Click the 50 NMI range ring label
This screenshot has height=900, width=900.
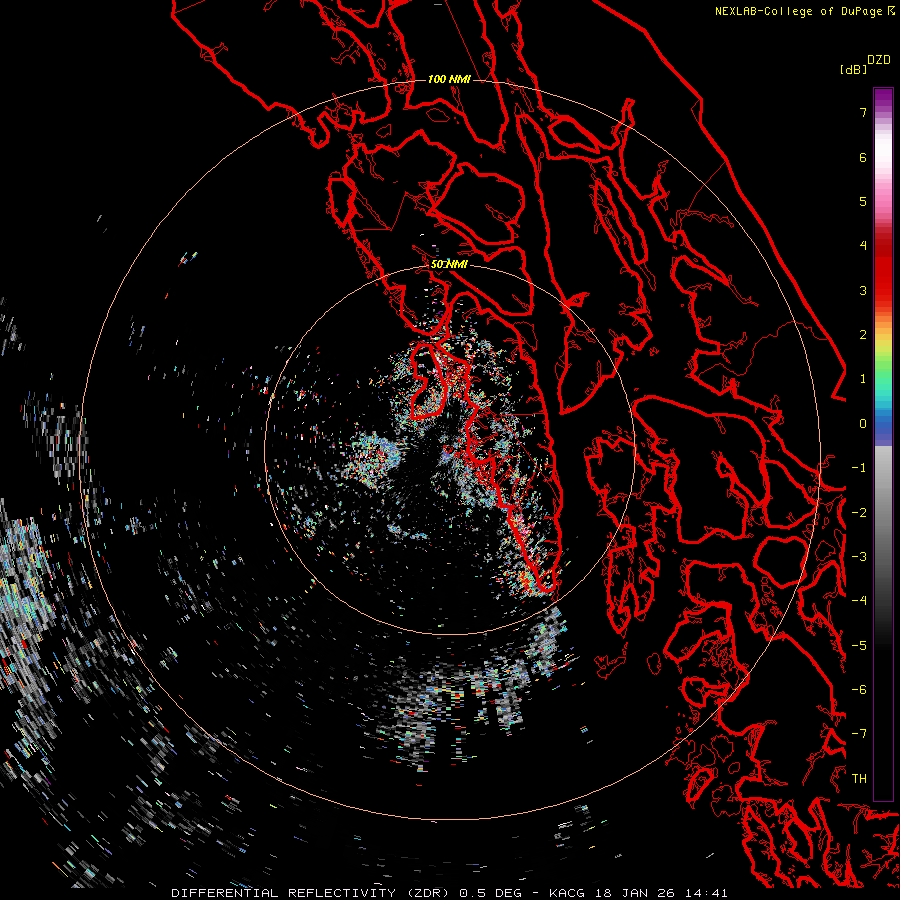(449, 264)
